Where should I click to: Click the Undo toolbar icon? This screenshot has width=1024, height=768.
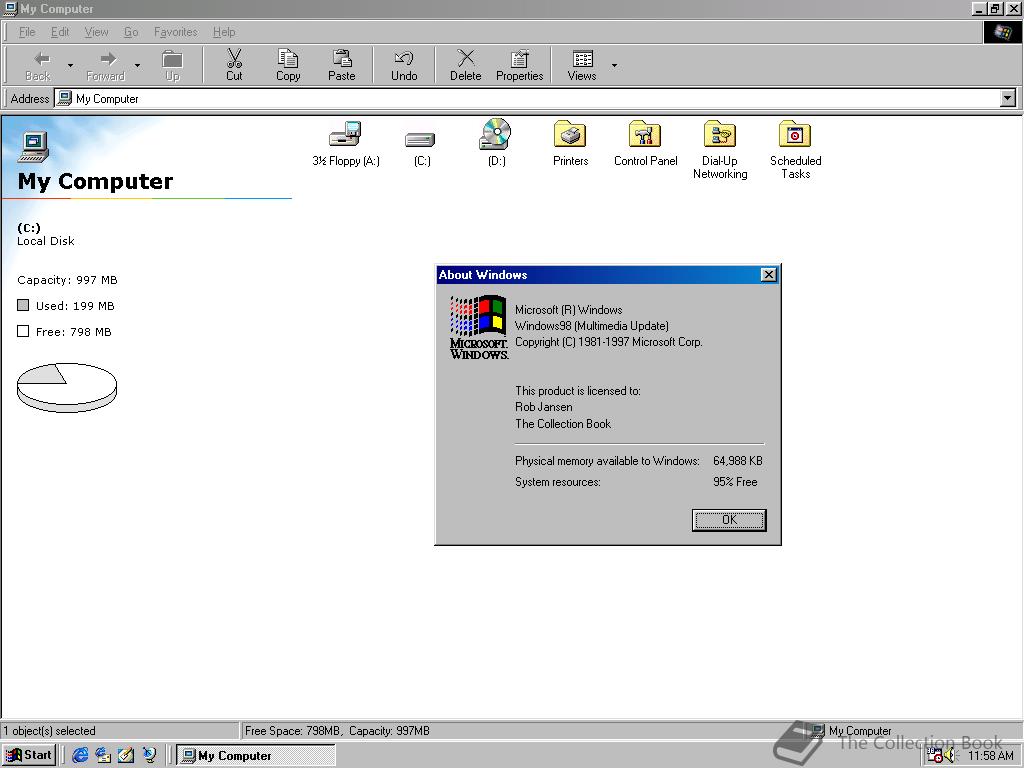(404, 59)
